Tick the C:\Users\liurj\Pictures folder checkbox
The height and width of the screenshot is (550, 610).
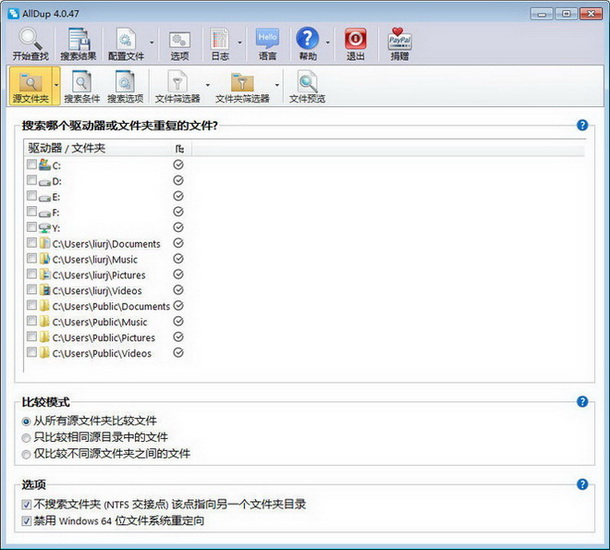coord(32,274)
